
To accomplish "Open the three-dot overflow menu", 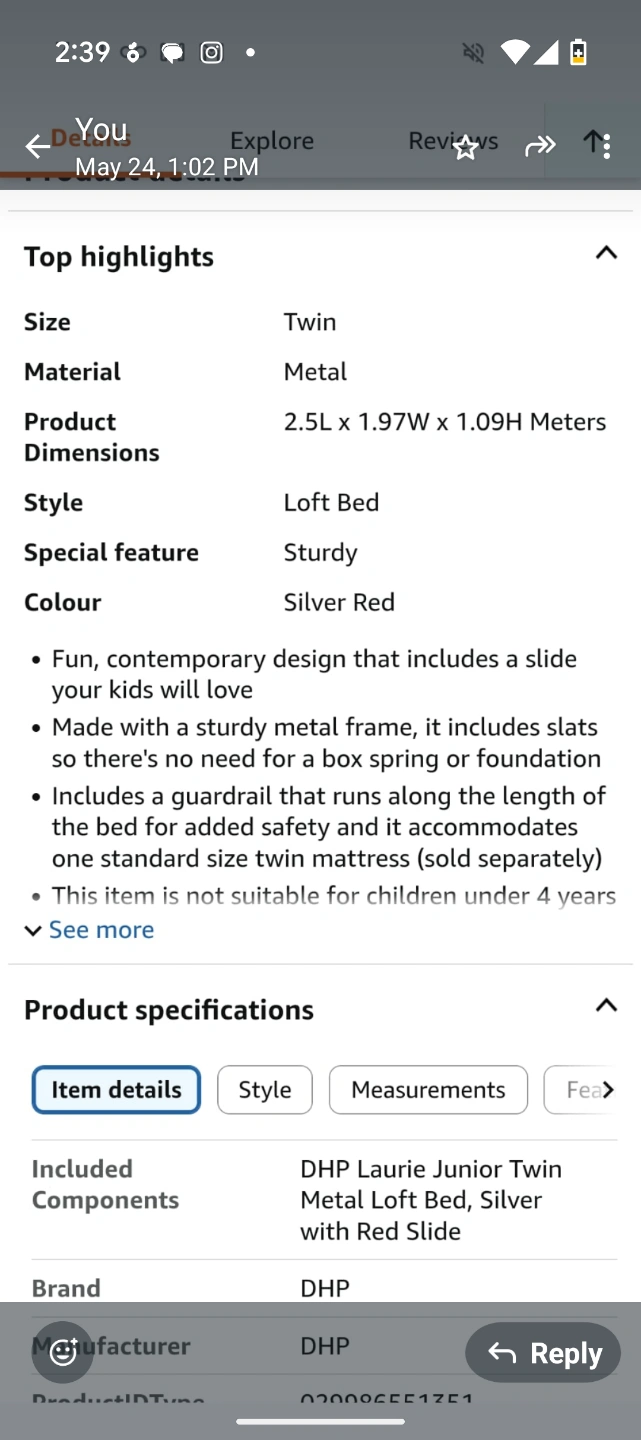I will pyautogui.click(x=606, y=146).
